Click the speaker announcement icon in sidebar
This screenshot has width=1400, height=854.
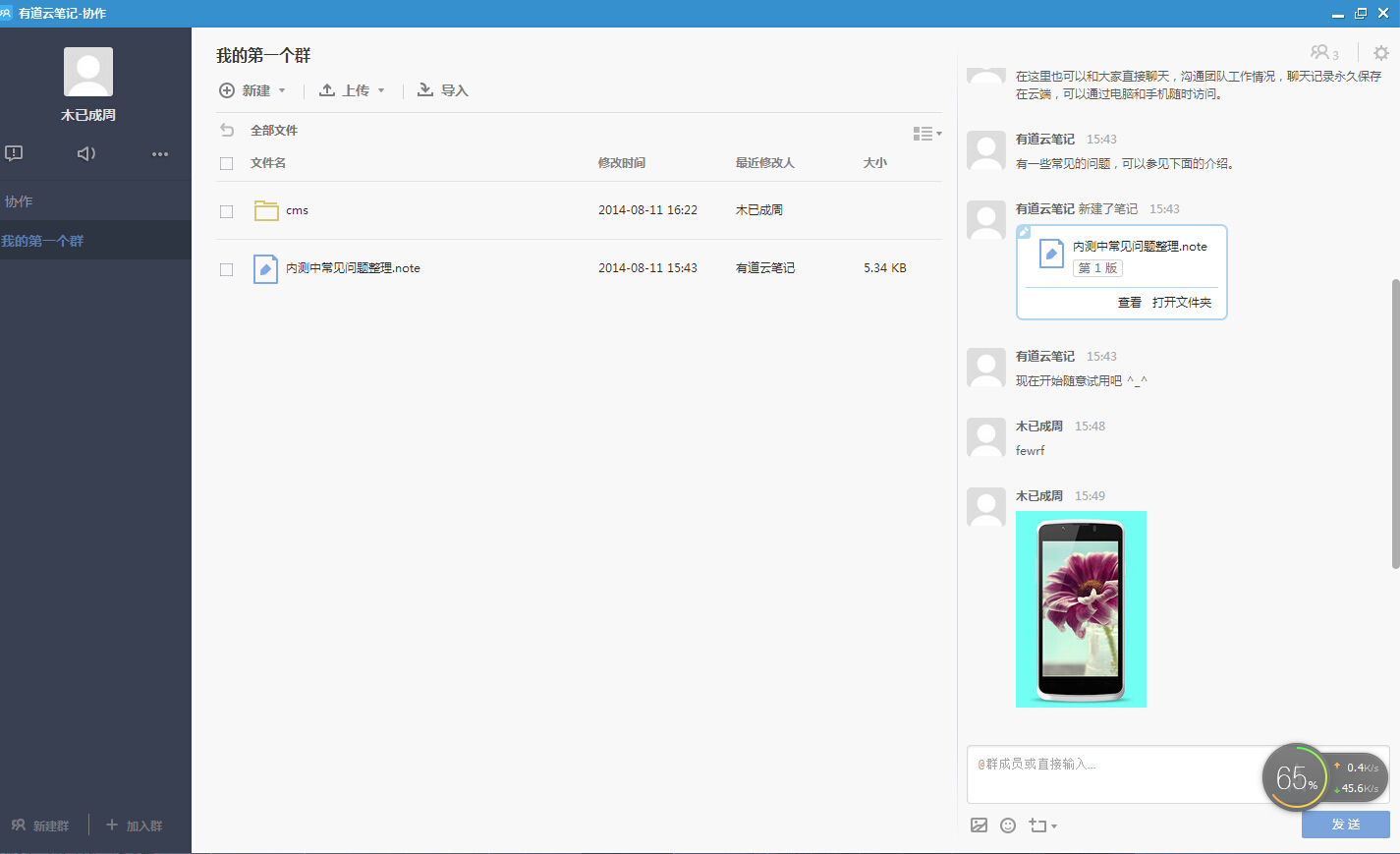click(x=86, y=153)
